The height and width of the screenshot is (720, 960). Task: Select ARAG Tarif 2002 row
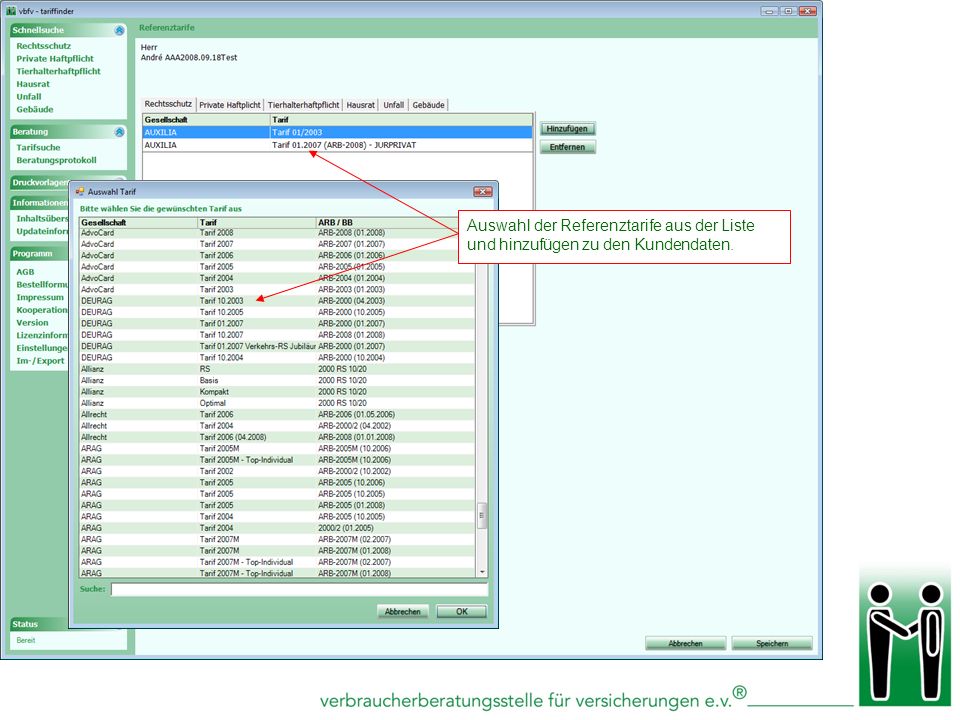[x=277, y=471]
